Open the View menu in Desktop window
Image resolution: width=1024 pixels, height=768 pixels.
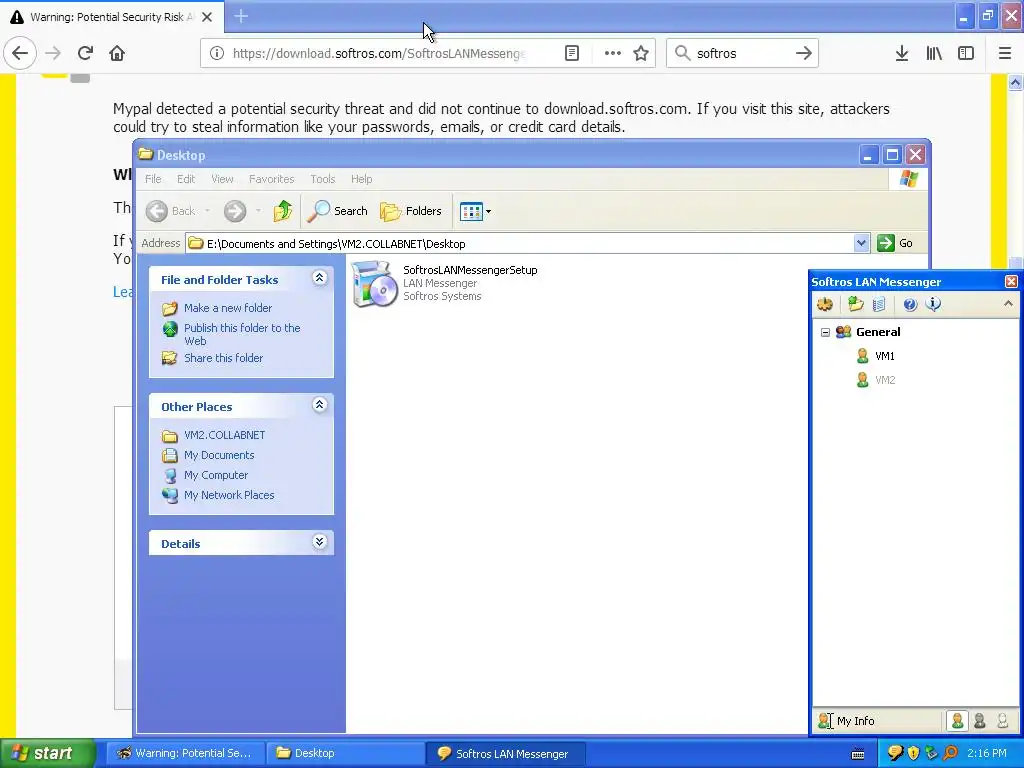(x=222, y=179)
